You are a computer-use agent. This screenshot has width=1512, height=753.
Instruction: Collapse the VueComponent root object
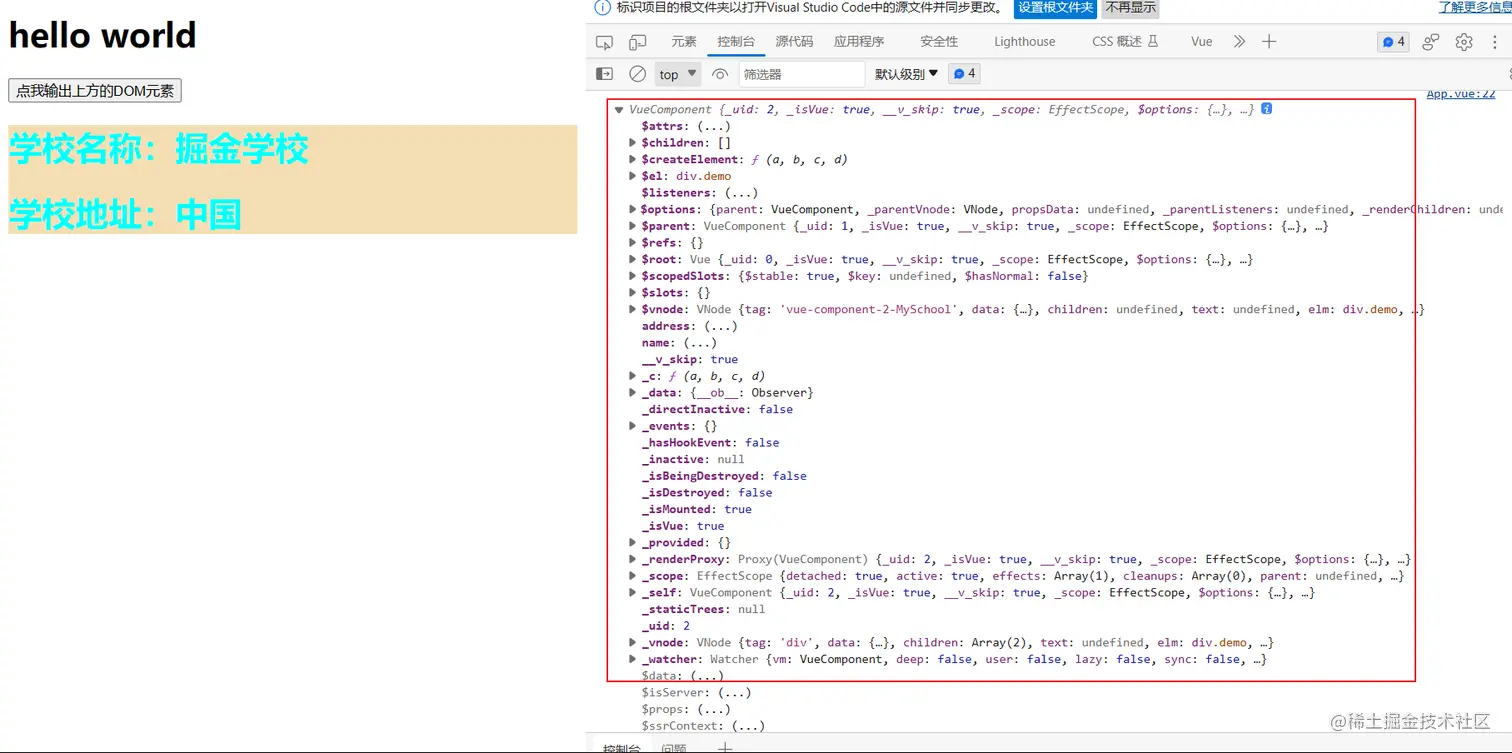(x=619, y=110)
